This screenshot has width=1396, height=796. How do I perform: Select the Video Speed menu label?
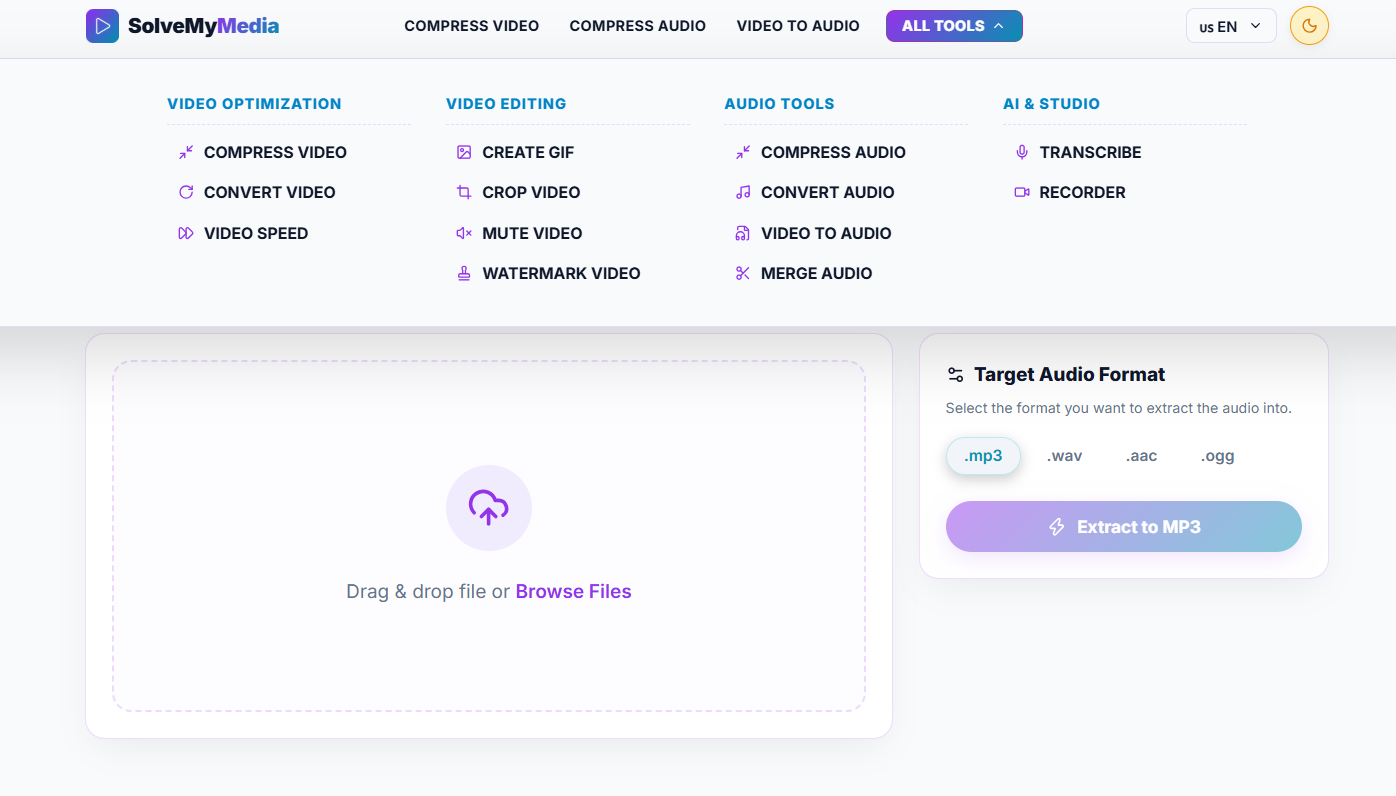coord(256,233)
